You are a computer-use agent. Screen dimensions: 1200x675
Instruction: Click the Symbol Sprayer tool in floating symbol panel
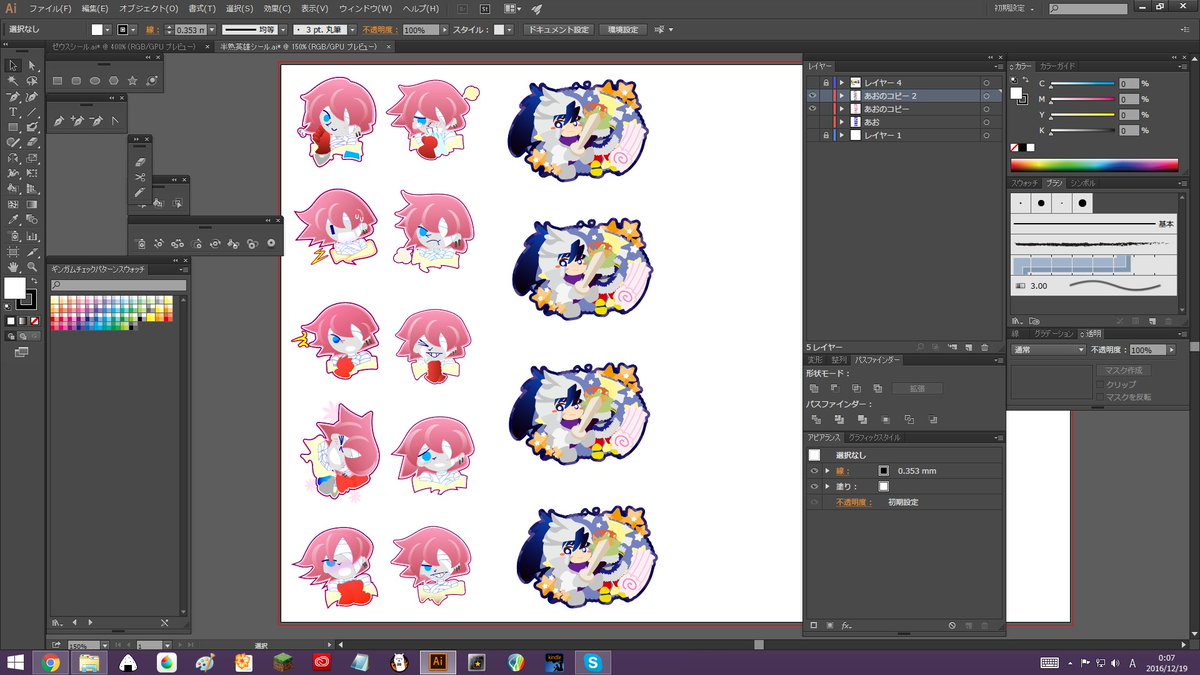point(141,243)
